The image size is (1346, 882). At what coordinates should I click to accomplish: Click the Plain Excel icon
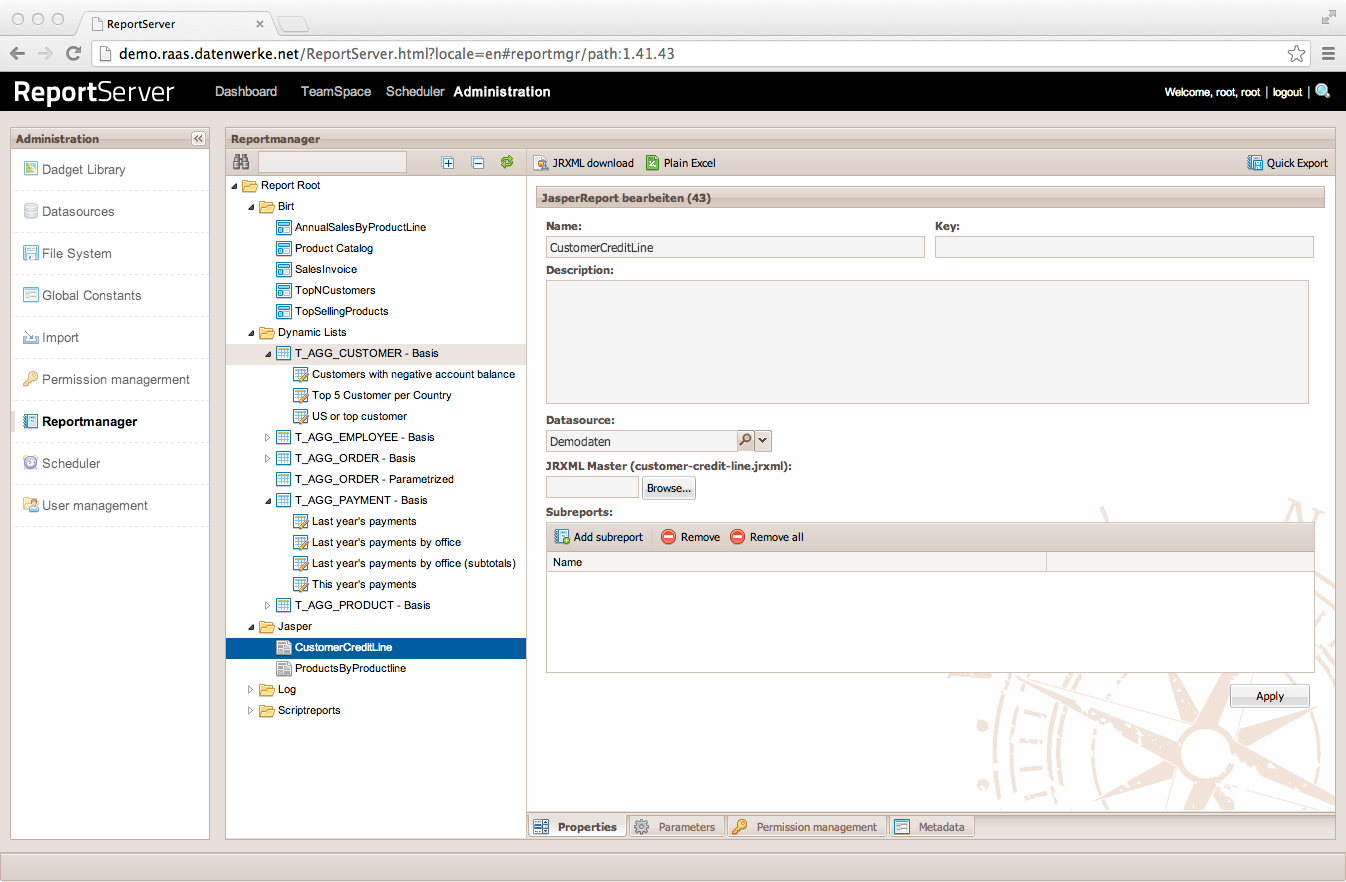tap(652, 163)
